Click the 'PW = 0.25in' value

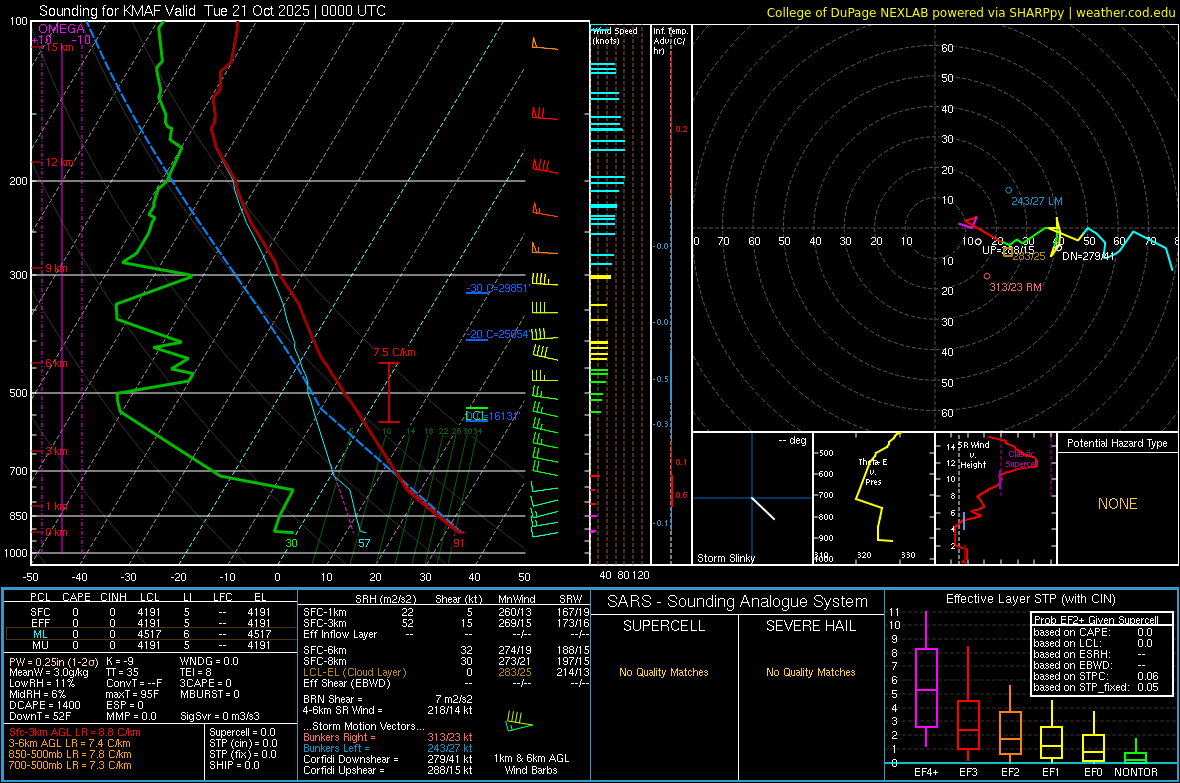52,661
